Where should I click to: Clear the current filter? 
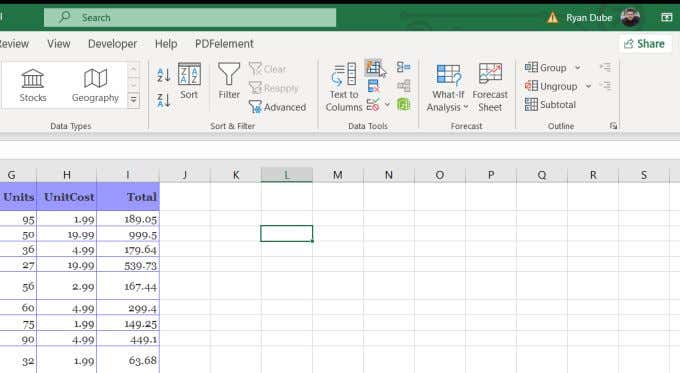coord(268,69)
